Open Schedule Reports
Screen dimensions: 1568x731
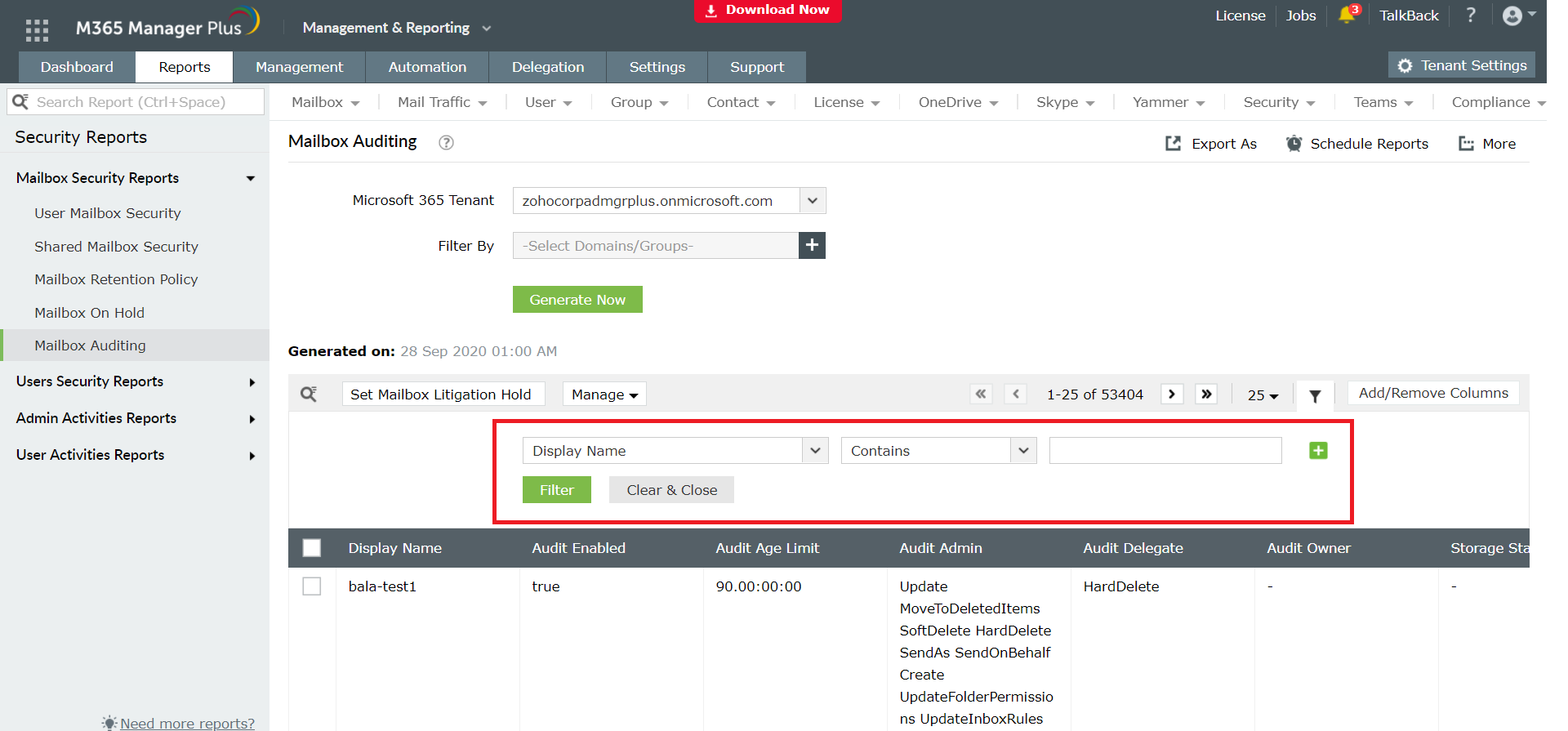[x=1357, y=144]
